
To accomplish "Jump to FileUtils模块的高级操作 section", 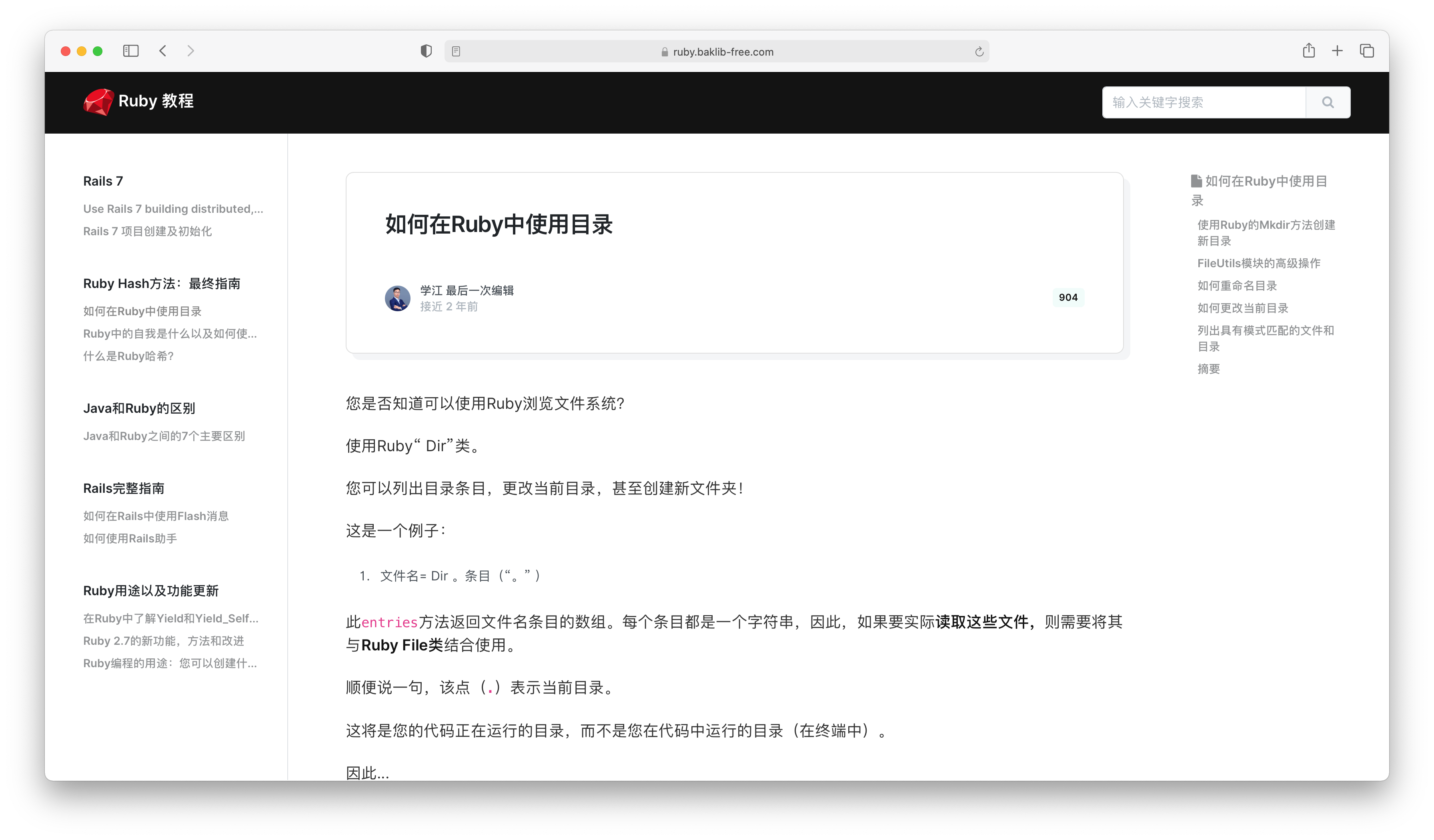I will click(1259, 263).
